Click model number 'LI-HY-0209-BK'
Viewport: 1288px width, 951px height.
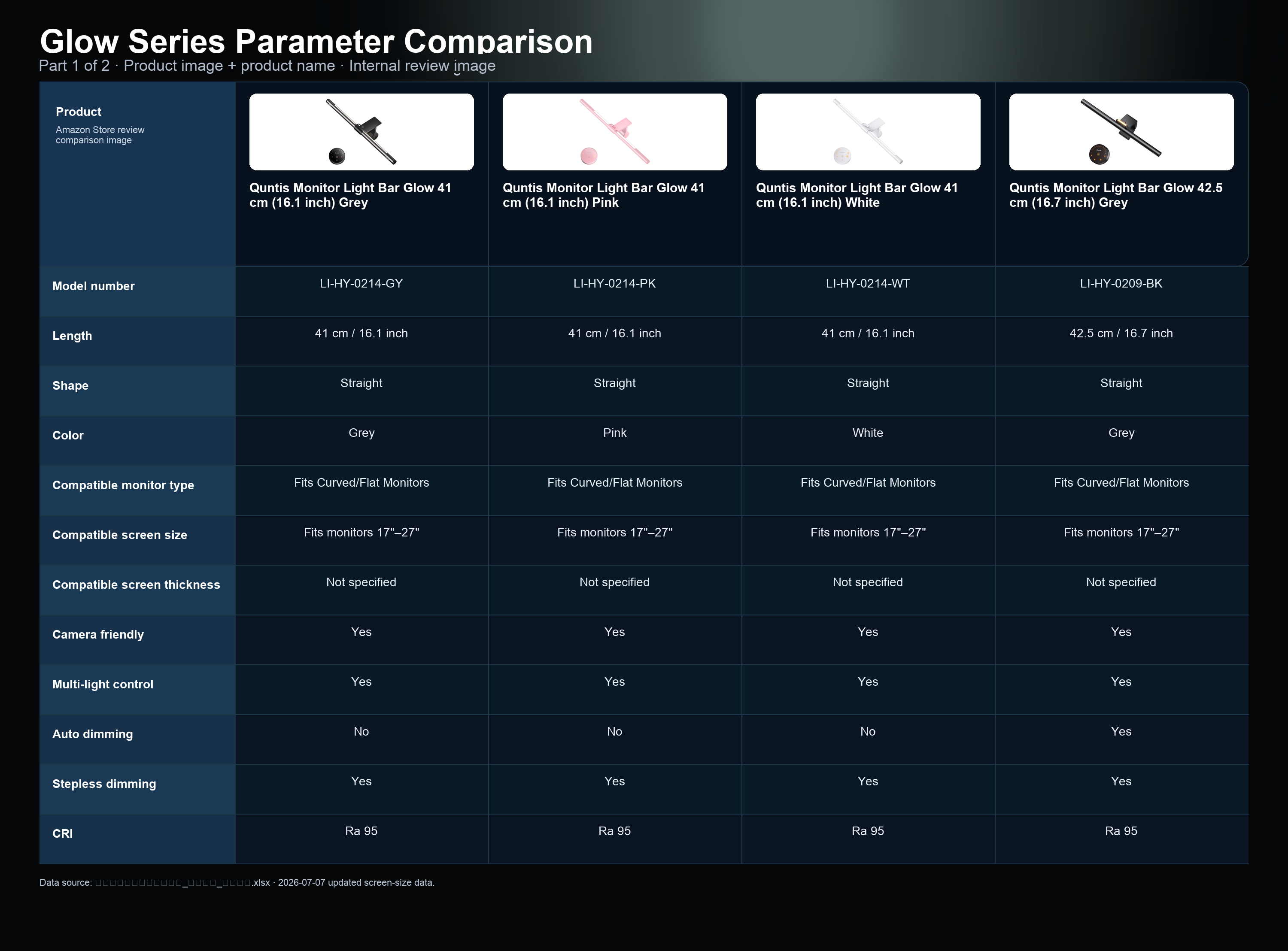tap(1121, 283)
